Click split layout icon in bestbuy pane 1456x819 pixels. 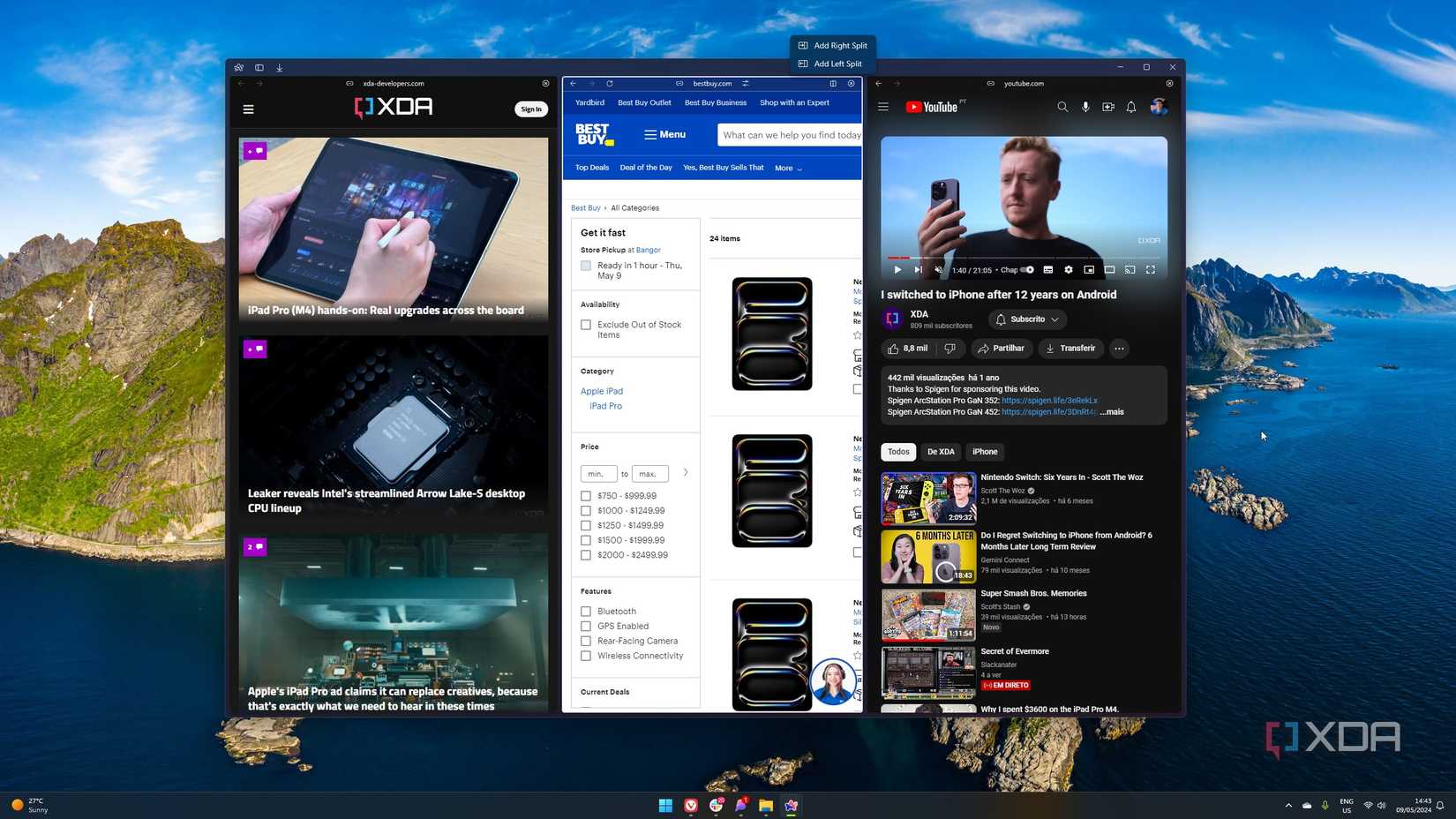(x=833, y=84)
